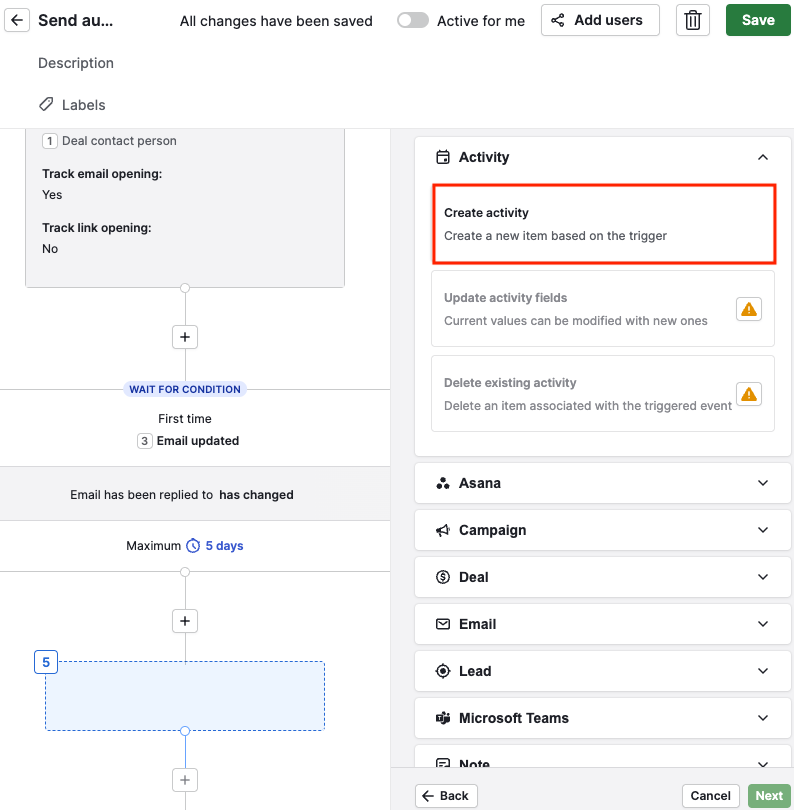Expand the Deal actions section
The image size is (794, 810).
(603, 577)
